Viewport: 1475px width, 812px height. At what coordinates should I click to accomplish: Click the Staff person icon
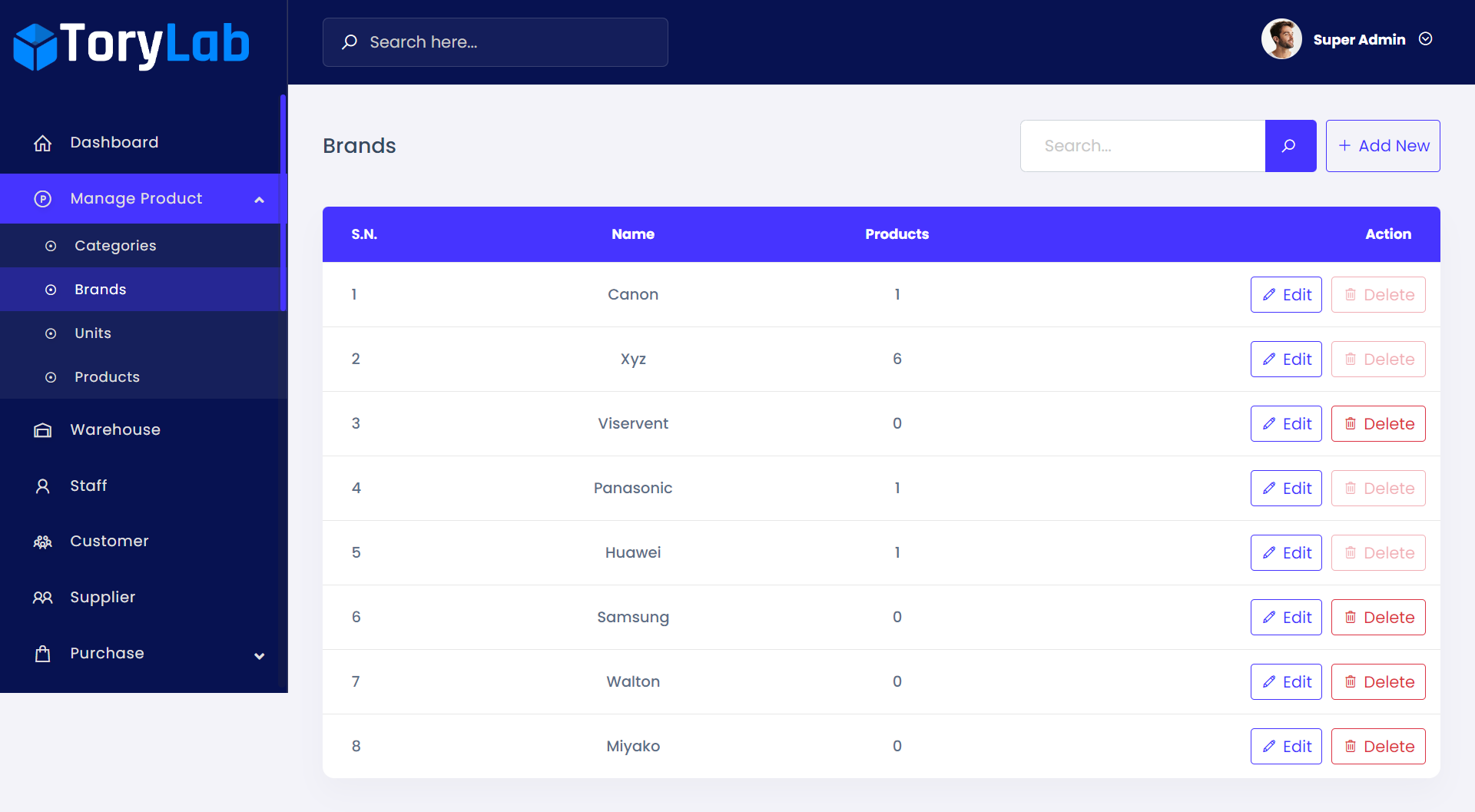point(43,486)
